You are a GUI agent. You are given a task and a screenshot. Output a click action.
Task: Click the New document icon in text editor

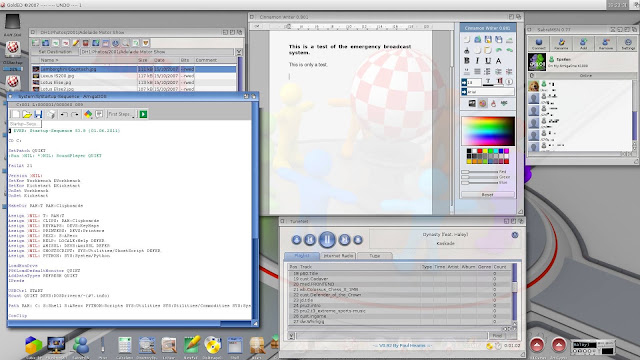click(x=15, y=114)
